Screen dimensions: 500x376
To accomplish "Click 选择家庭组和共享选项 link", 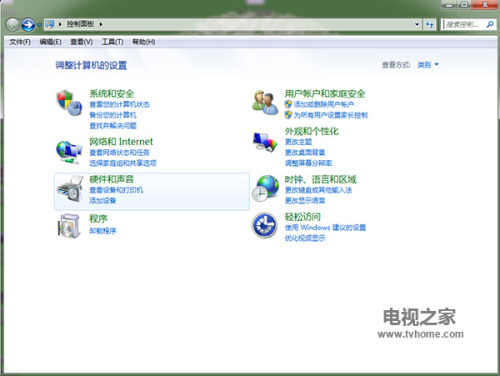I will (x=123, y=163).
